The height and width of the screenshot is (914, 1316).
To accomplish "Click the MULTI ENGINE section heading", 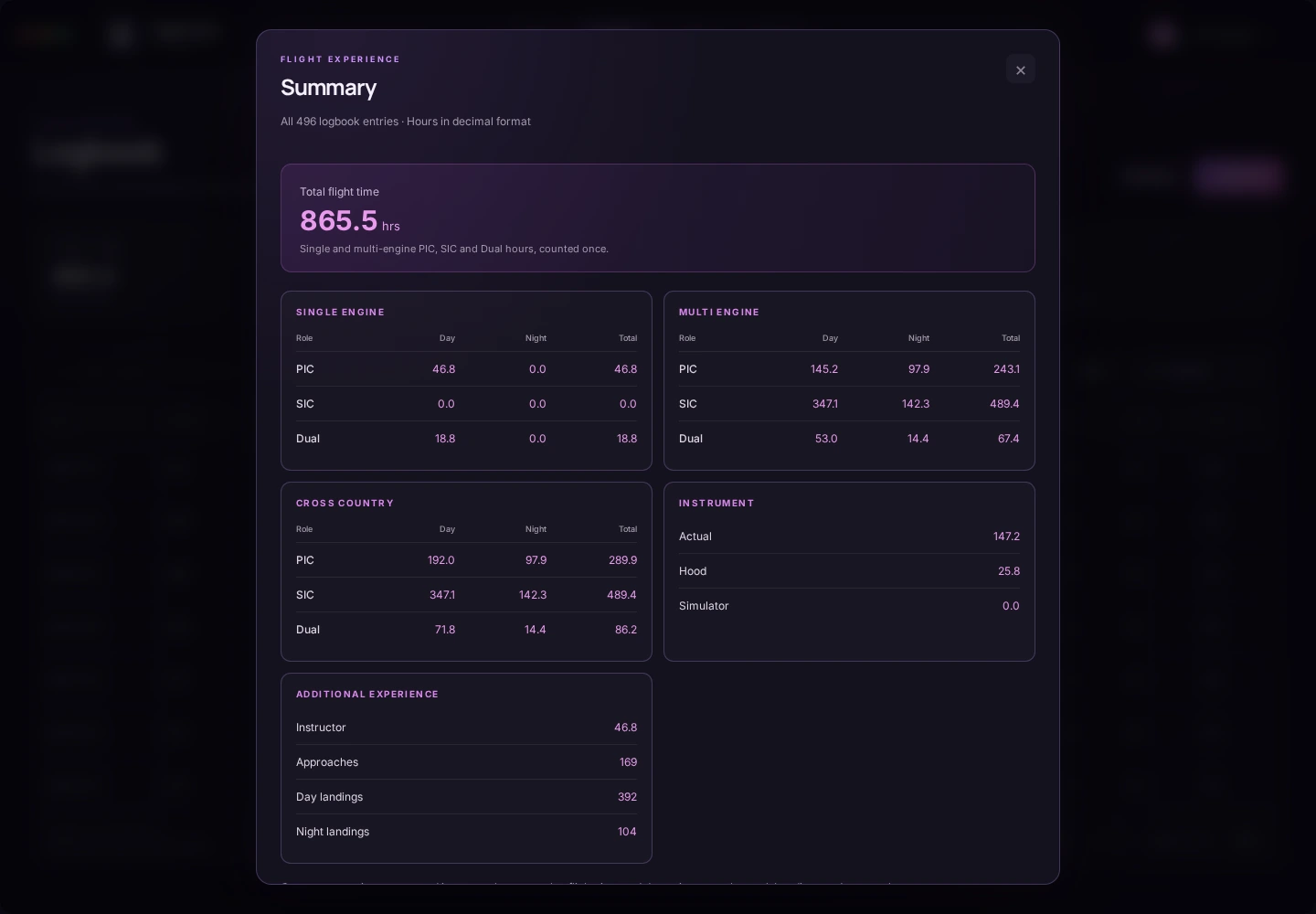I will 719,313.
